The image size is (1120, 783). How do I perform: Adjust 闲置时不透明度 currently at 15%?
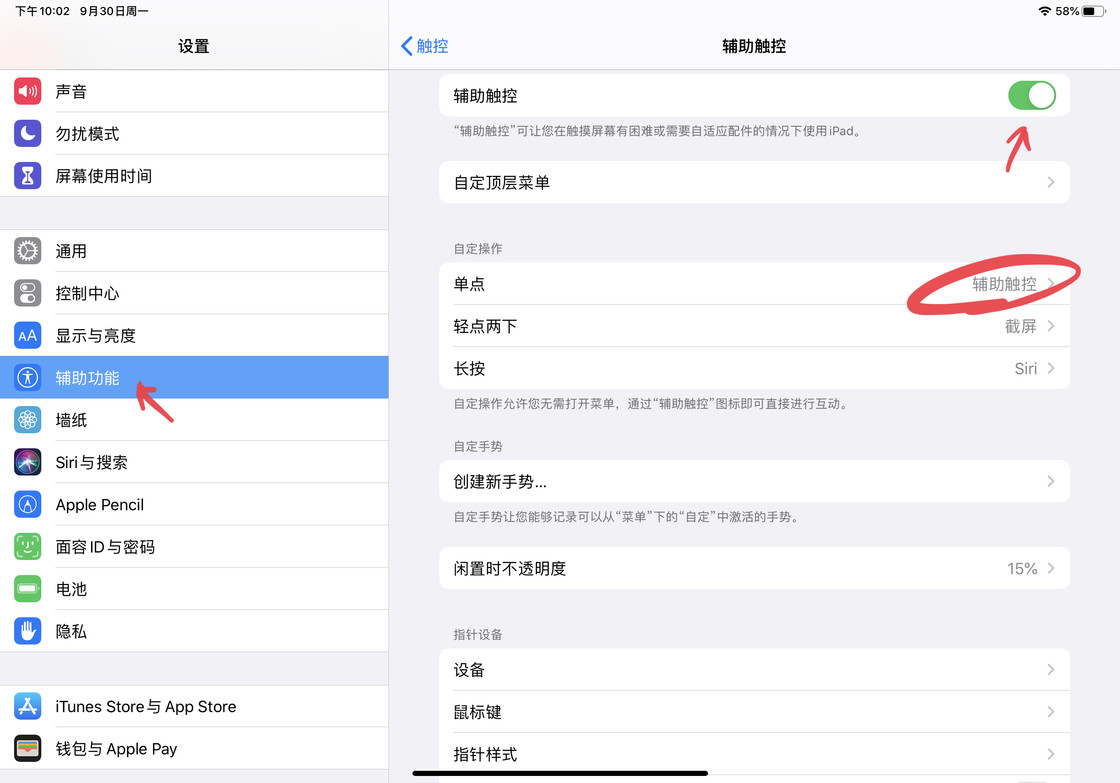(x=754, y=568)
